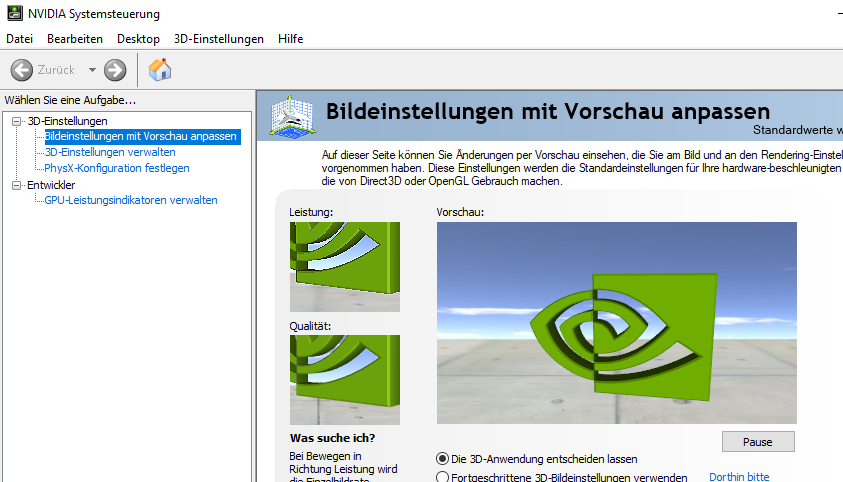Image resolution: width=843 pixels, height=482 pixels.
Task: Select Bildeinstellungen mit Vorschau anpassen in tree
Action: pyautogui.click(x=140, y=136)
